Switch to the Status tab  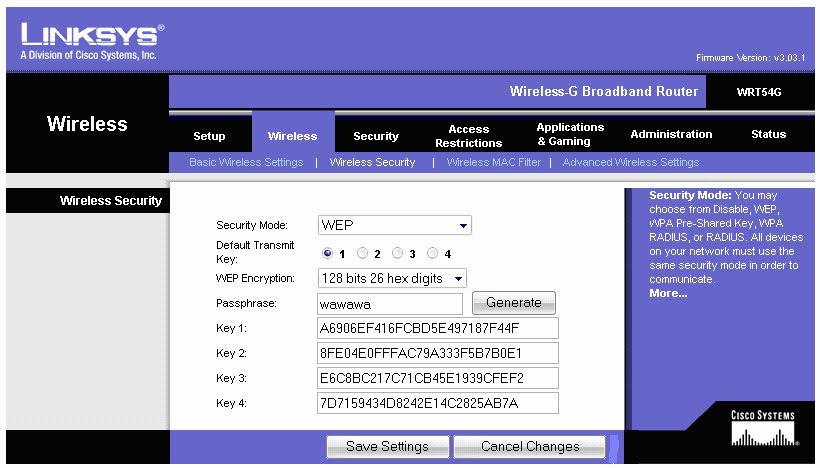click(769, 134)
